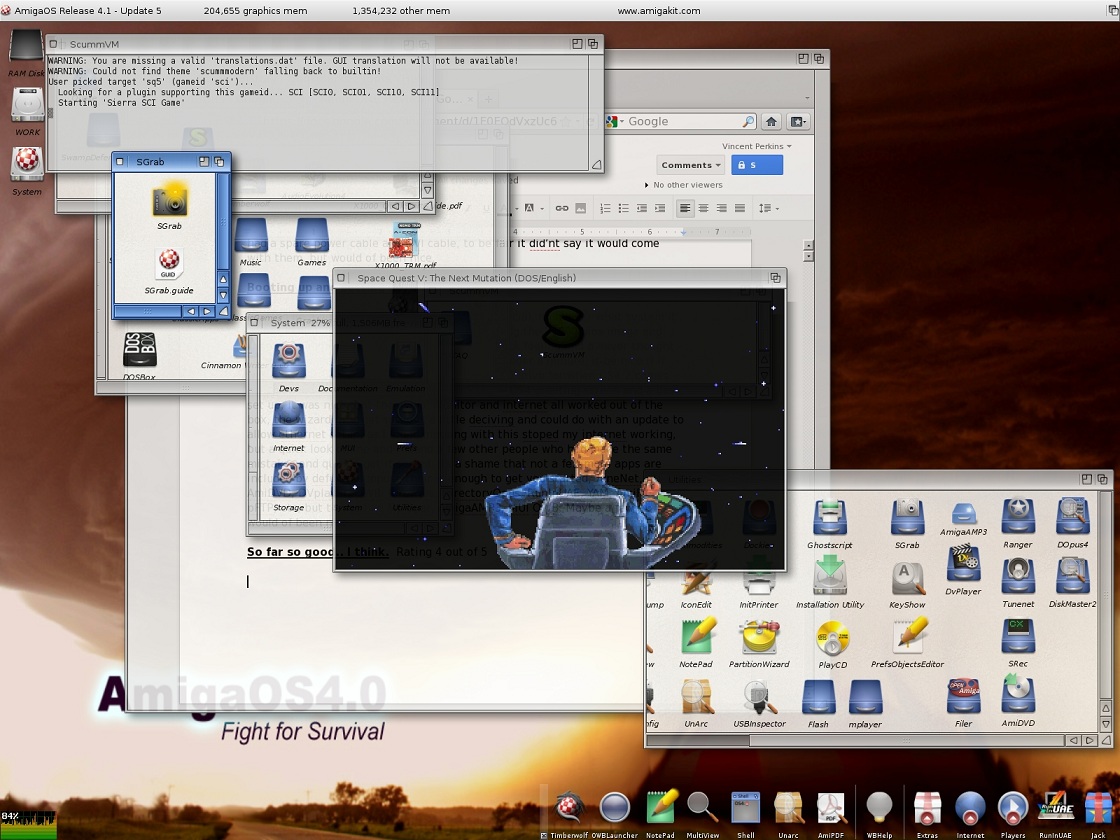The height and width of the screenshot is (840, 1120).
Task: Open the DvPlayer drawer icon
Action: tap(963, 565)
